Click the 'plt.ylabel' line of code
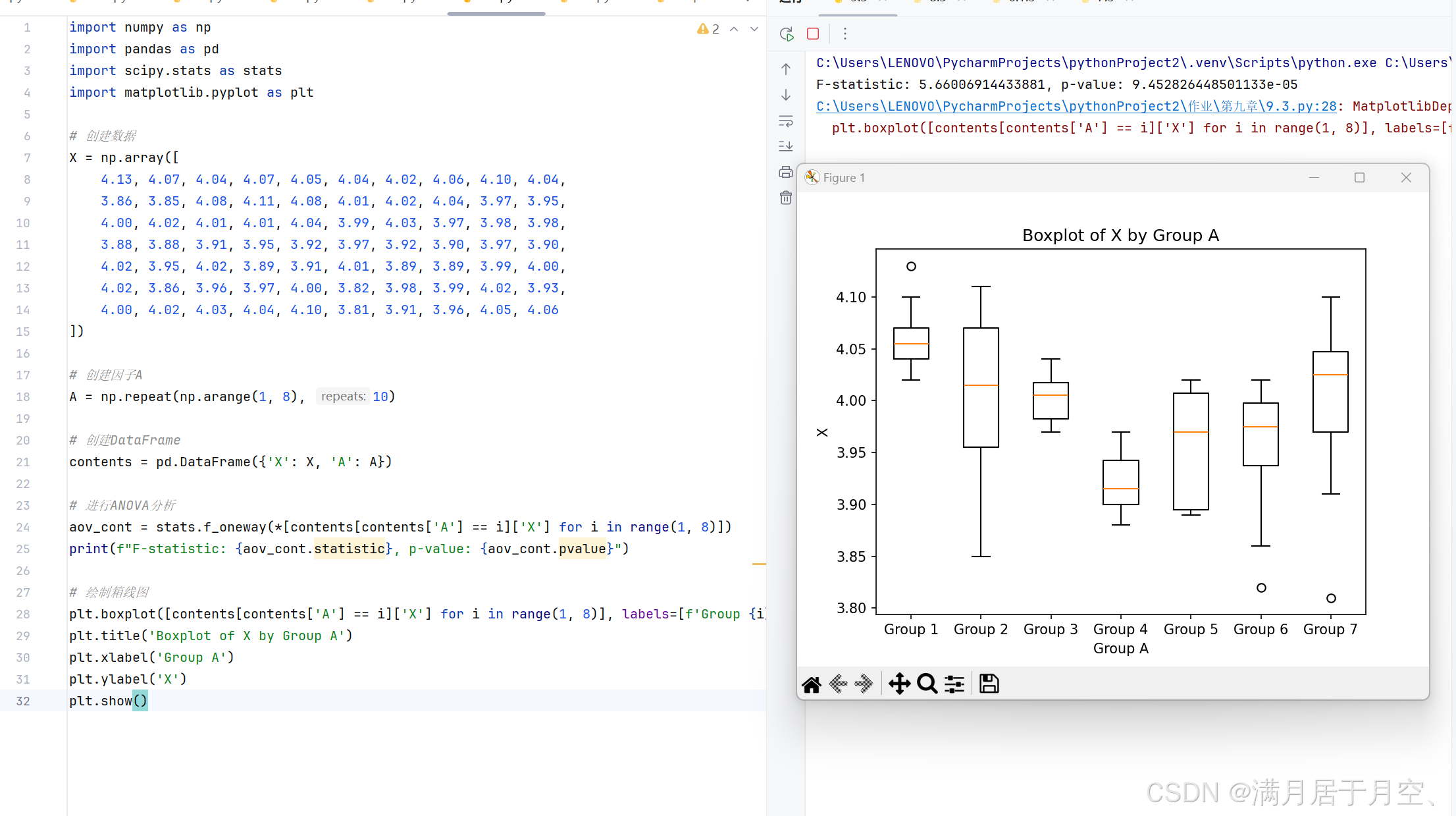The height and width of the screenshot is (816, 1456). click(128, 680)
